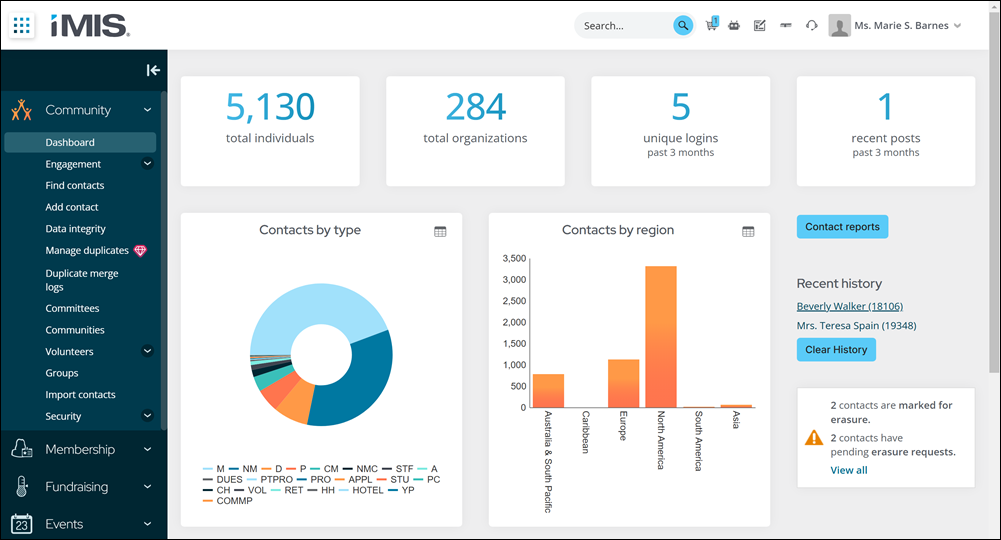Show table view for Contacts by region

point(748,232)
